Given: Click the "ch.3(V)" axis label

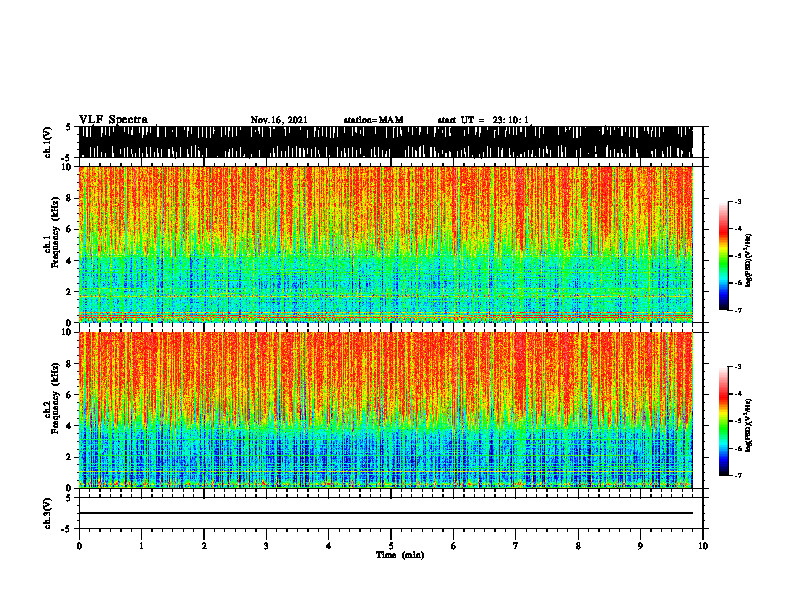Looking at the screenshot, I should (x=47, y=513).
